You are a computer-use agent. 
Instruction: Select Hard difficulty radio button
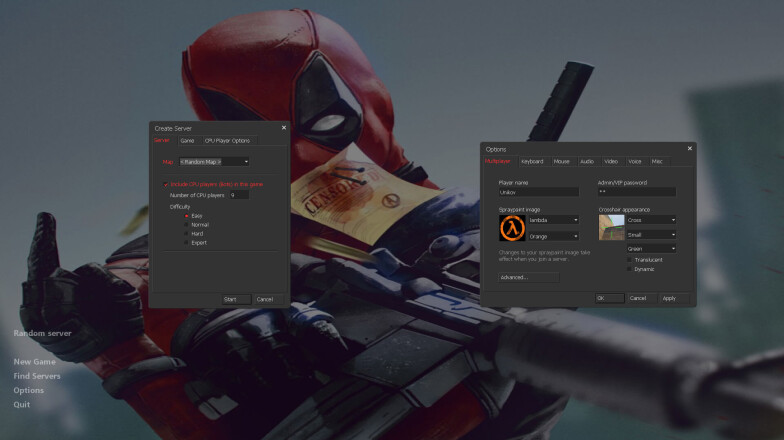pyautogui.click(x=186, y=234)
